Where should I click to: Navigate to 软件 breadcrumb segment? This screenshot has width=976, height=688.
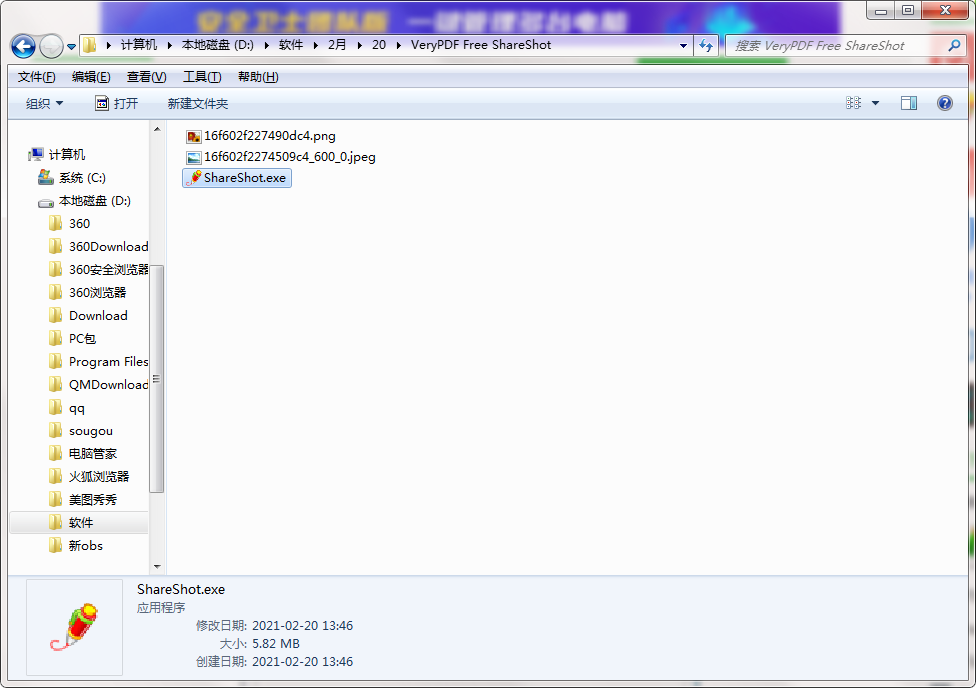coord(291,45)
